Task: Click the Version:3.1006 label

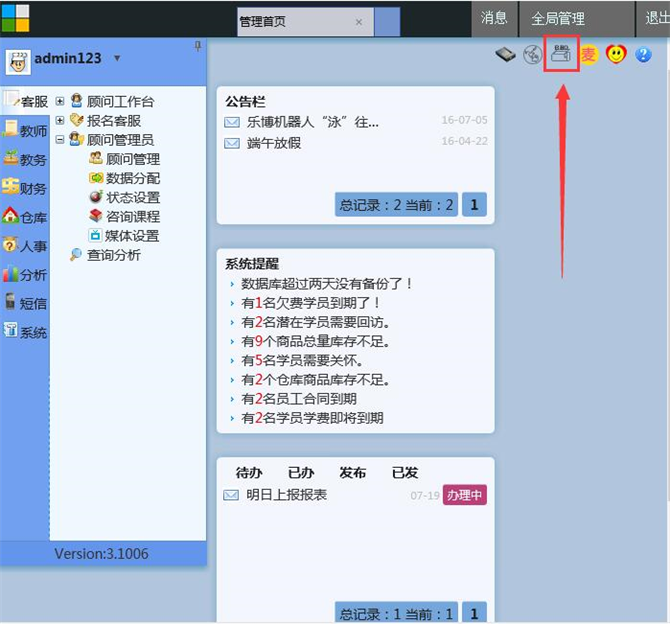Action: point(102,554)
